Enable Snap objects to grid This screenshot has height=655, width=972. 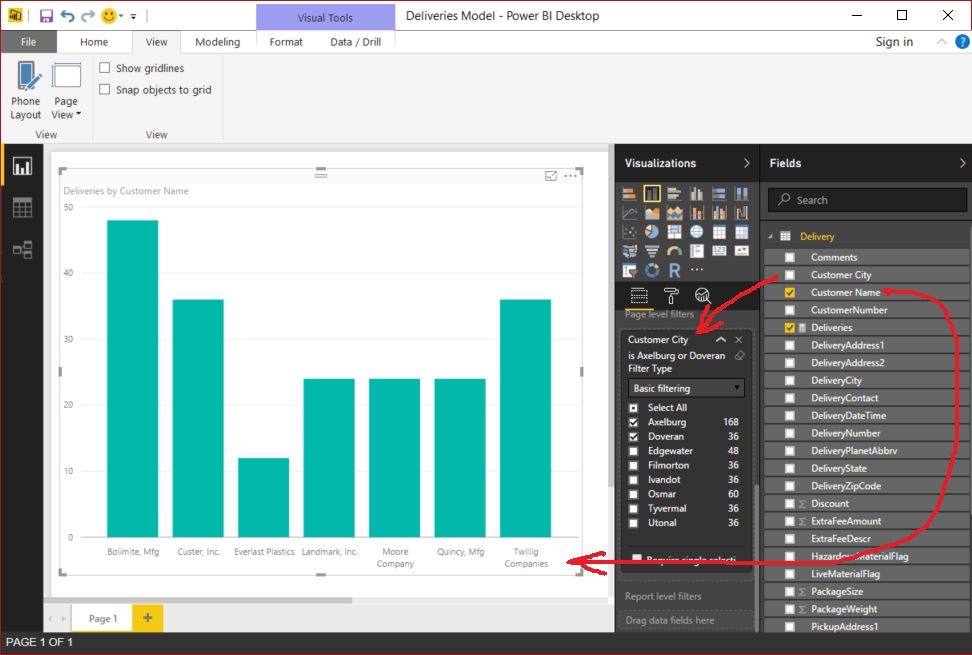pos(105,89)
